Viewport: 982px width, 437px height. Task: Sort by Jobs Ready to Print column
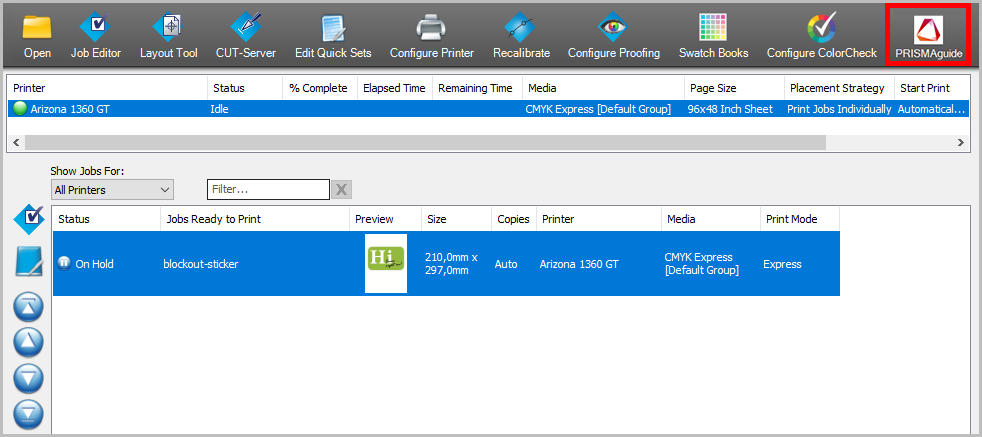coord(254,219)
